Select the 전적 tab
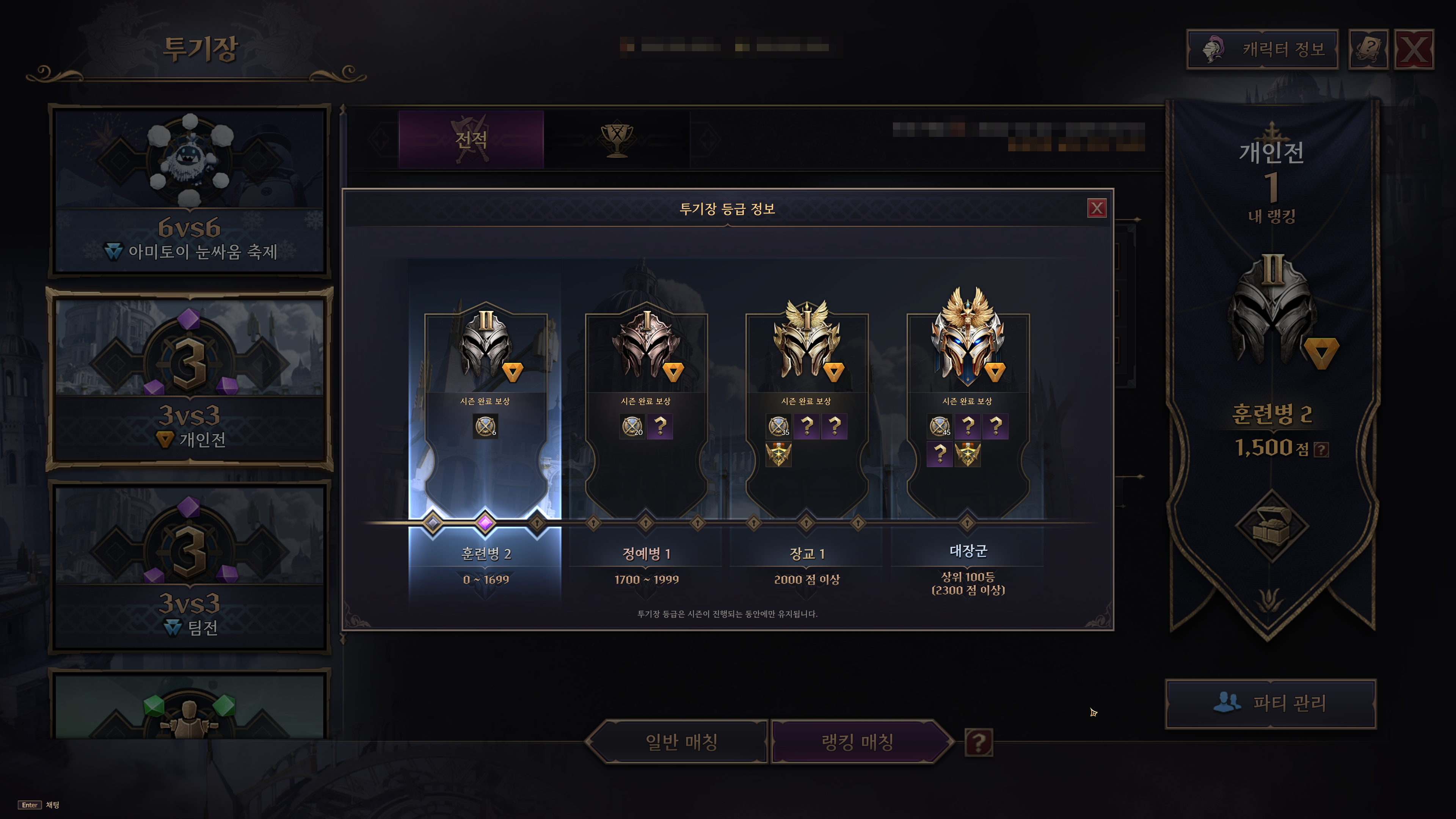1456x819 pixels. tap(471, 139)
